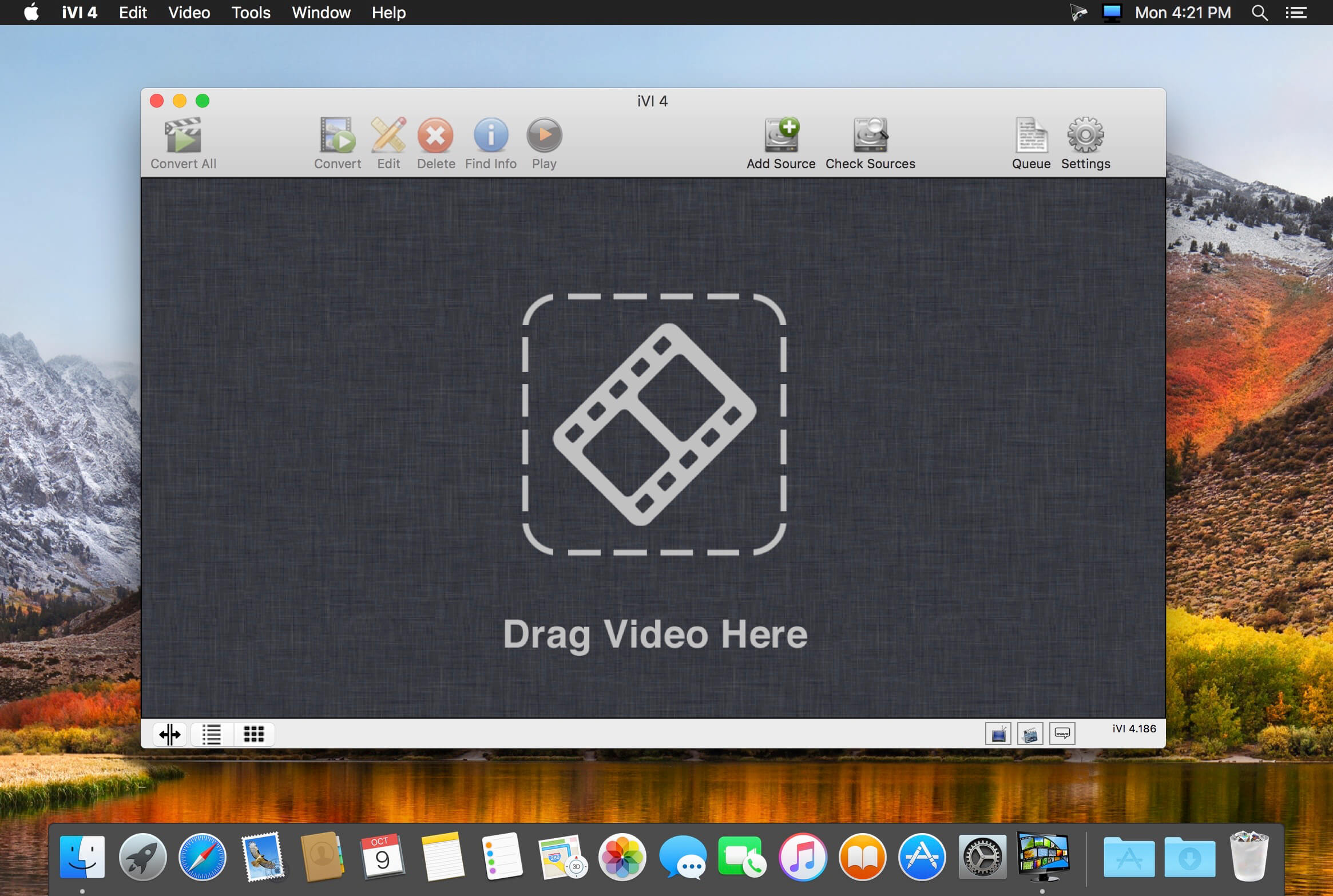Open the Applications folder in Dock
1333x896 pixels.
point(1129,857)
